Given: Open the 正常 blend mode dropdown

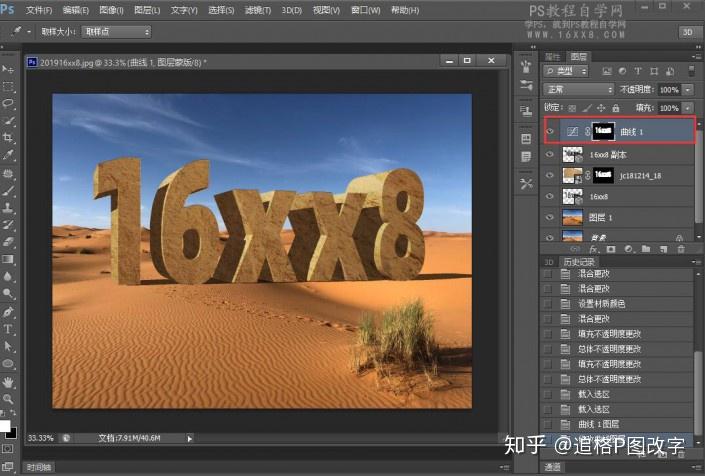Looking at the screenshot, I should click(579, 89).
